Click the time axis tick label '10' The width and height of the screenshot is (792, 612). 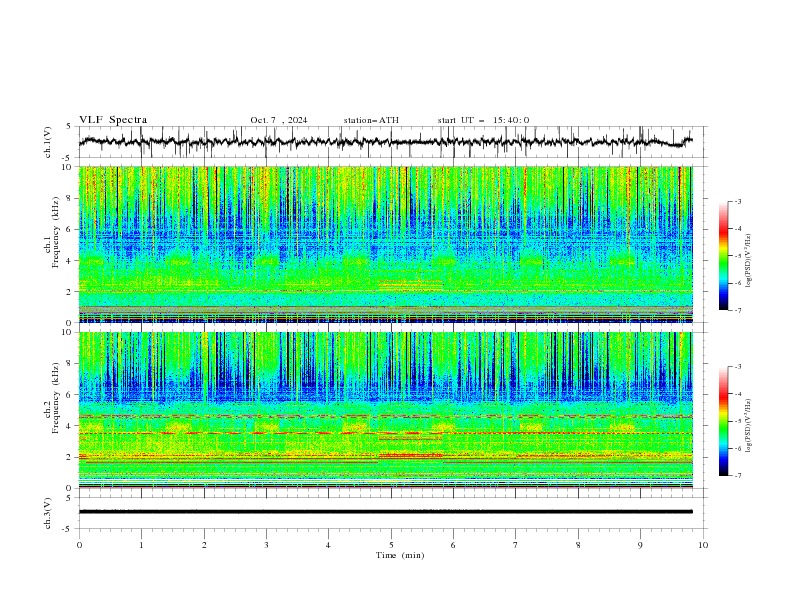pos(703,545)
